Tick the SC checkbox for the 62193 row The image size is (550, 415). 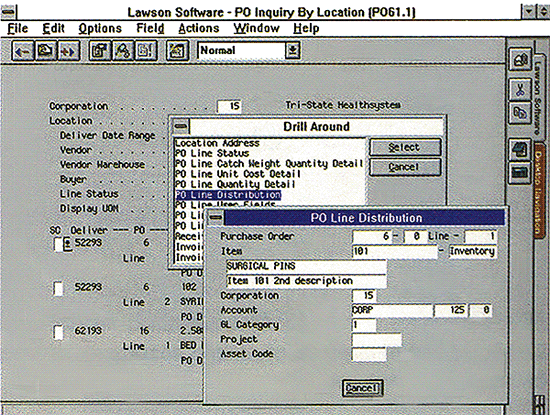point(59,332)
